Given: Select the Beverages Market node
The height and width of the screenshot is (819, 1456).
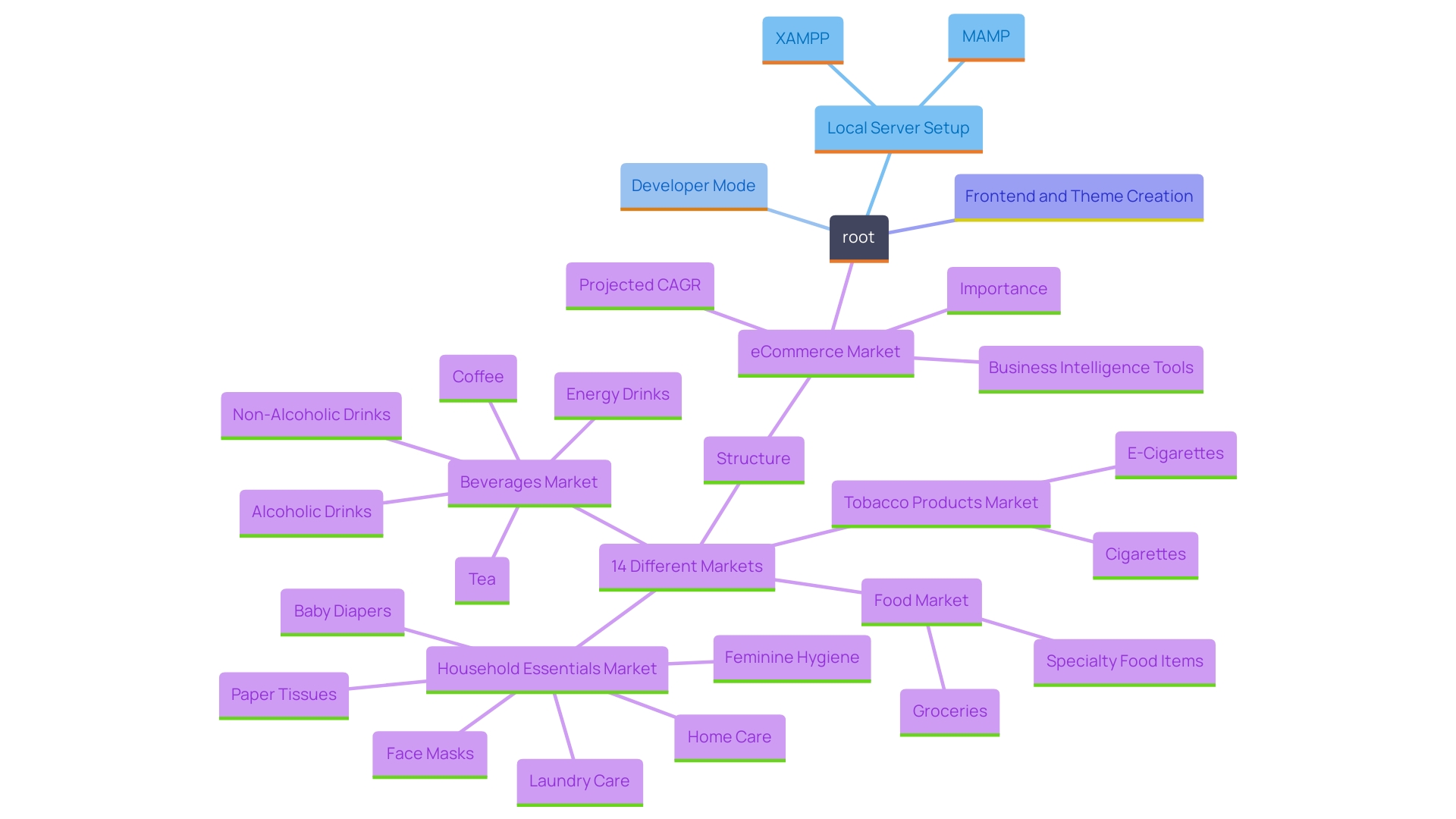Looking at the screenshot, I should click(x=526, y=484).
